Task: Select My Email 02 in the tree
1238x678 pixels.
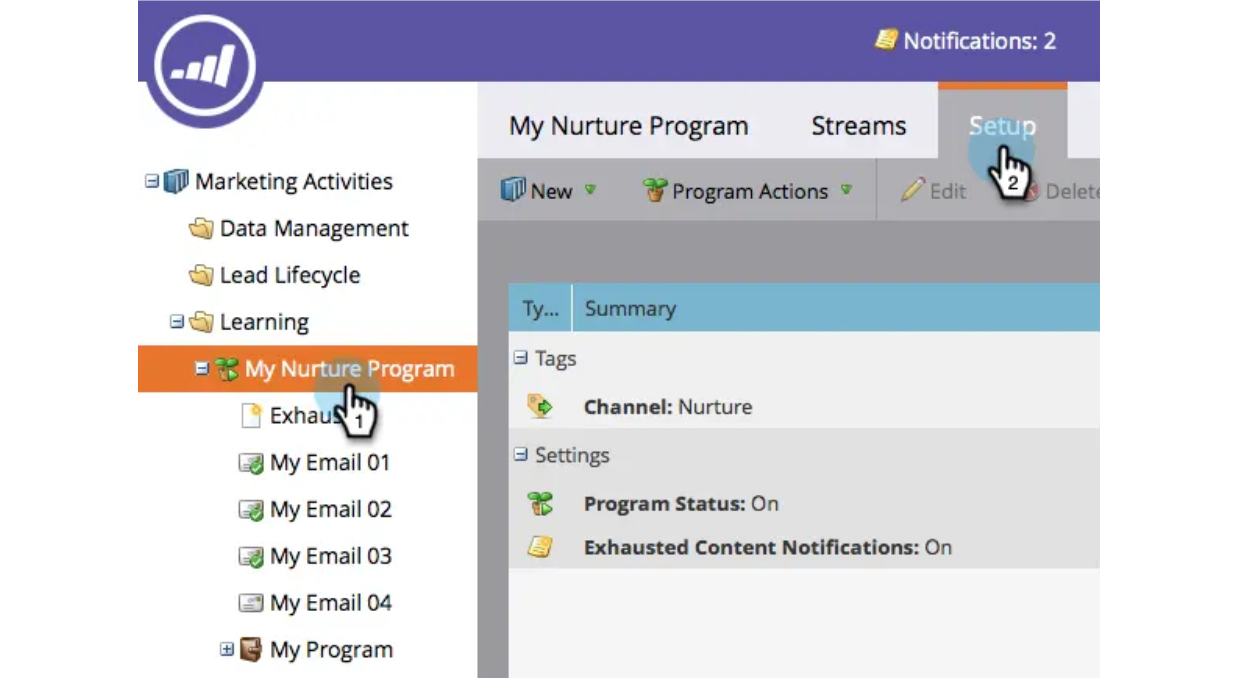Action: tap(330, 510)
